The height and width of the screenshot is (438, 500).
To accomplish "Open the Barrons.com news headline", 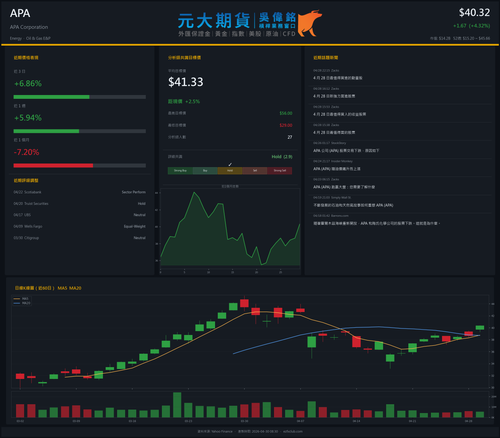I will pos(377,223).
